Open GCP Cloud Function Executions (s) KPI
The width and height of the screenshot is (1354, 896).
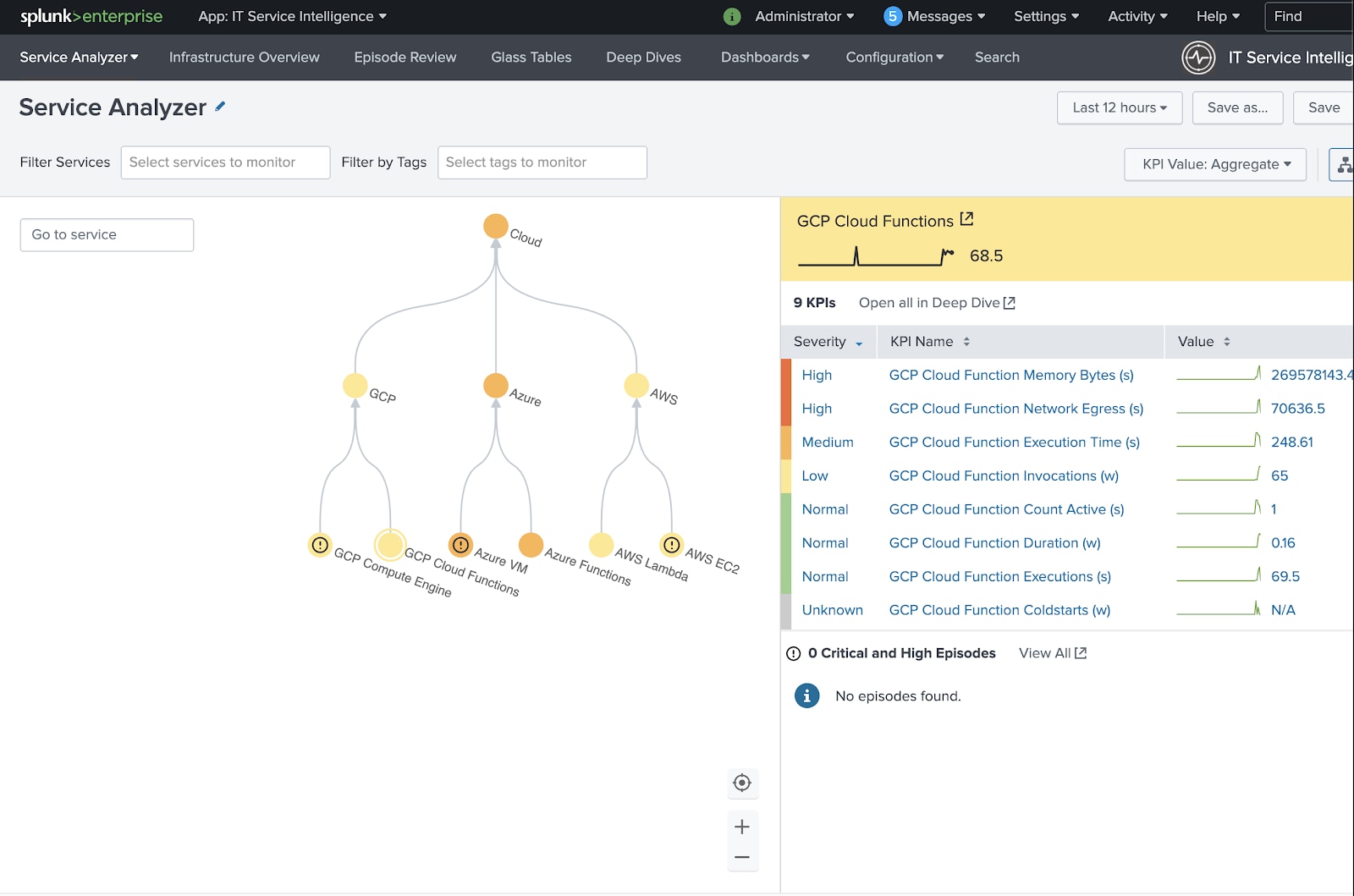point(999,576)
